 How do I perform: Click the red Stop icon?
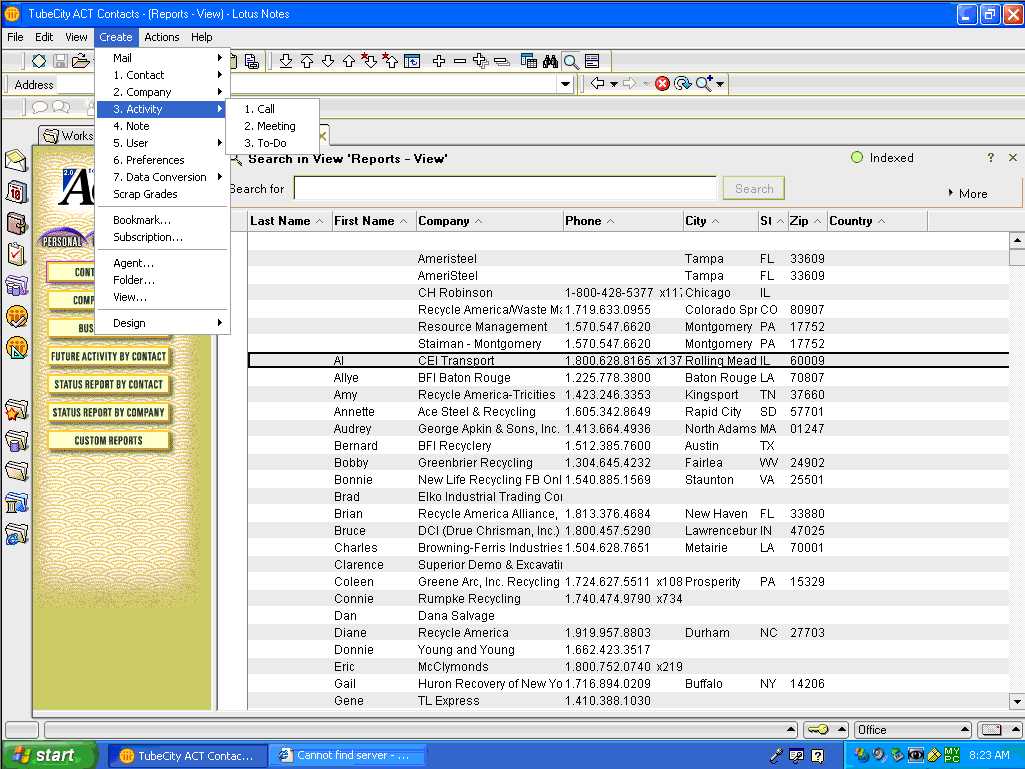tap(662, 83)
